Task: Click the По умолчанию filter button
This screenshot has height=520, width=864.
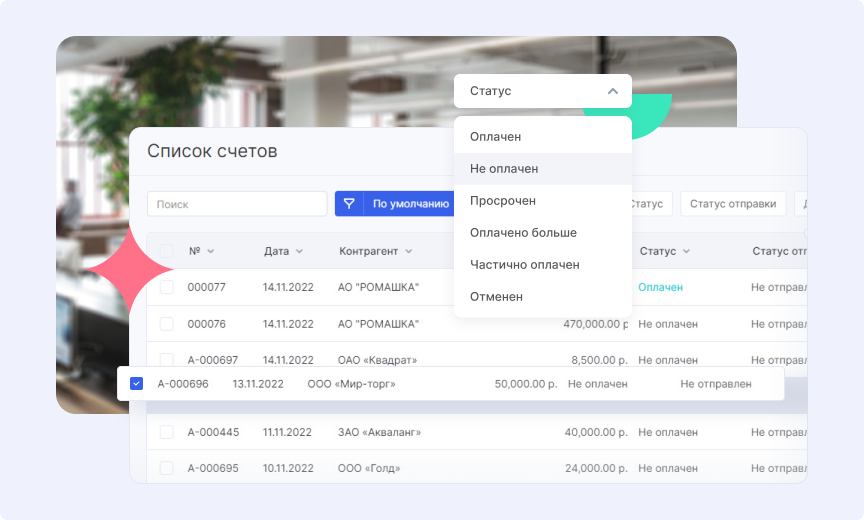Action: [x=408, y=204]
